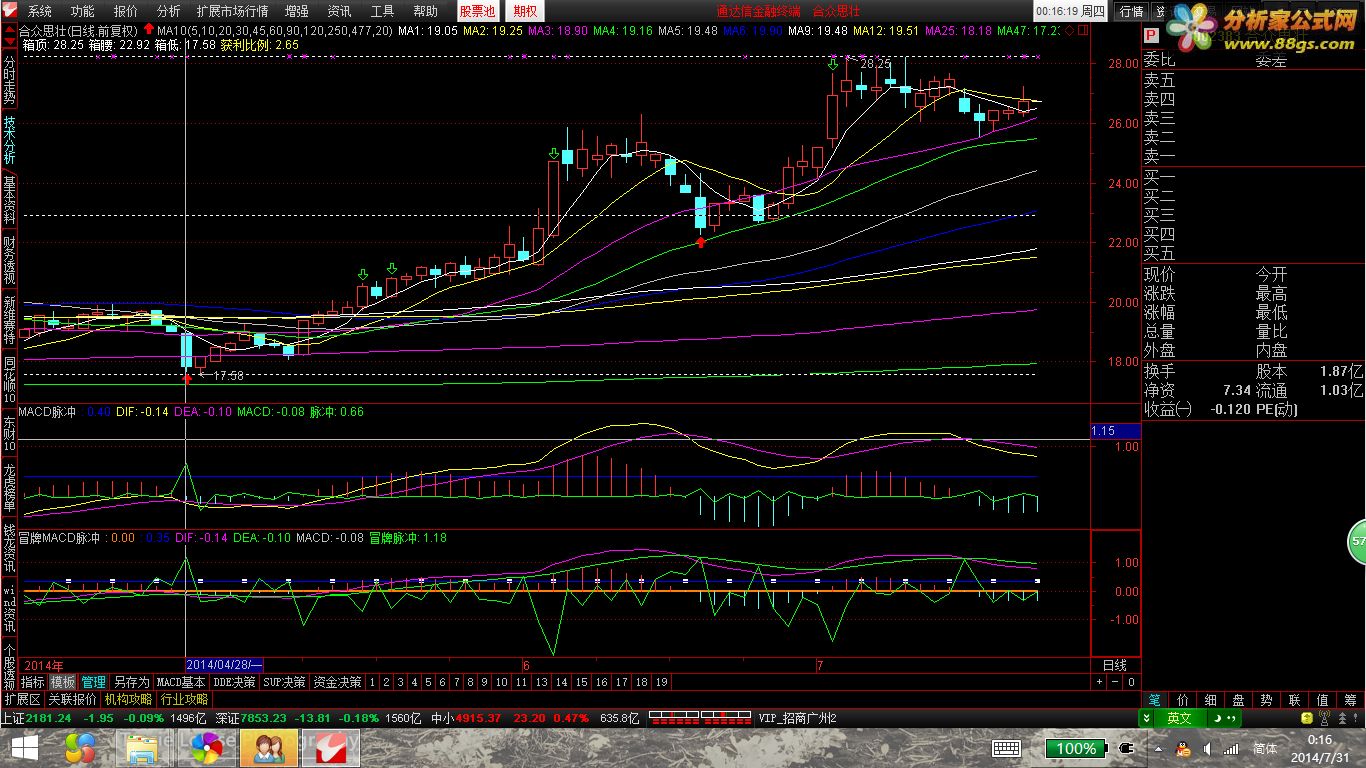Click the 上证 index value 2181.24
Image resolution: width=1366 pixels, height=768 pixels.
[50, 718]
